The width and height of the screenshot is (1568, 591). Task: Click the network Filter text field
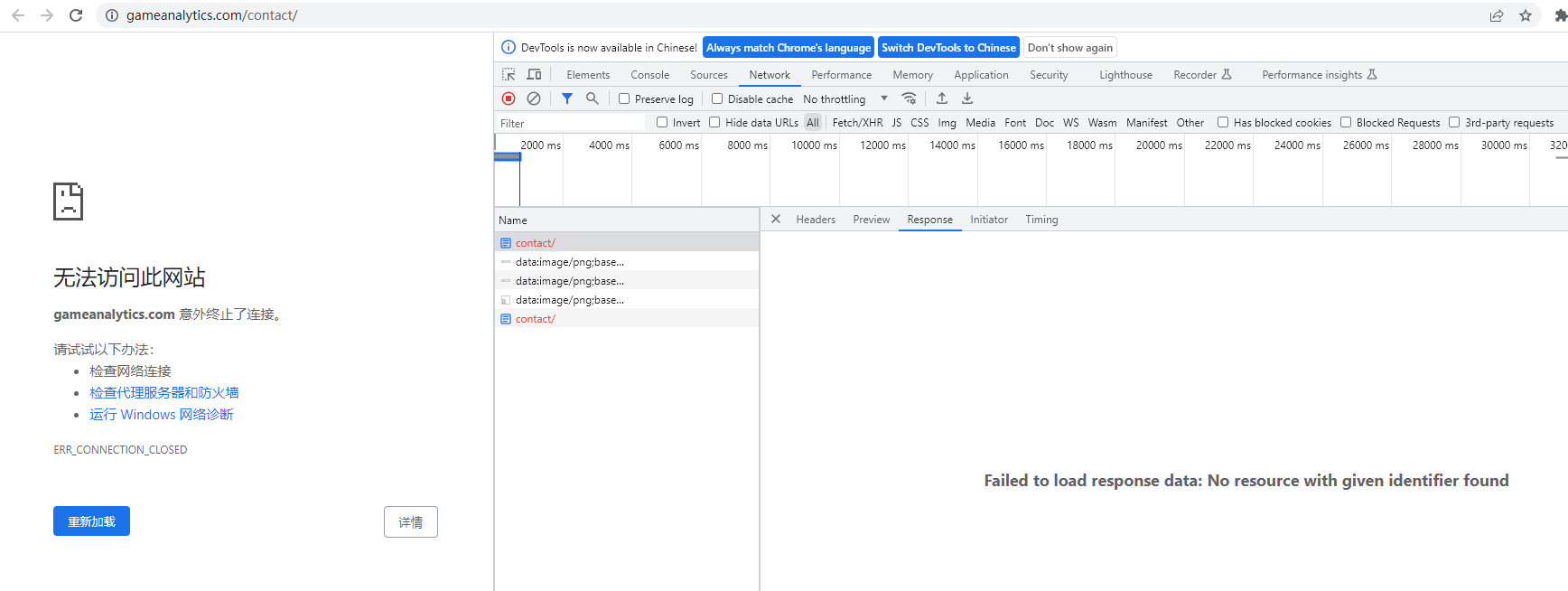(571, 123)
